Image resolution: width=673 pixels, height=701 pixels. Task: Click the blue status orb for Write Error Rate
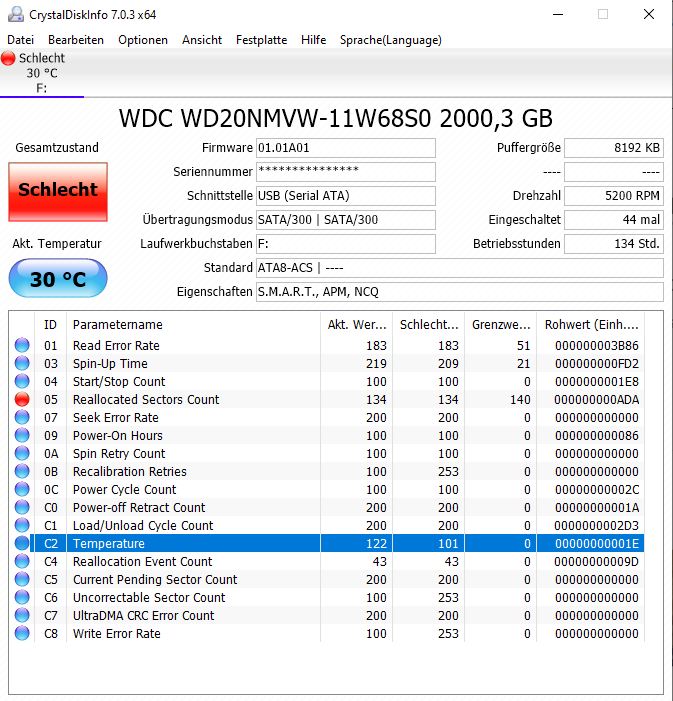click(x=22, y=633)
